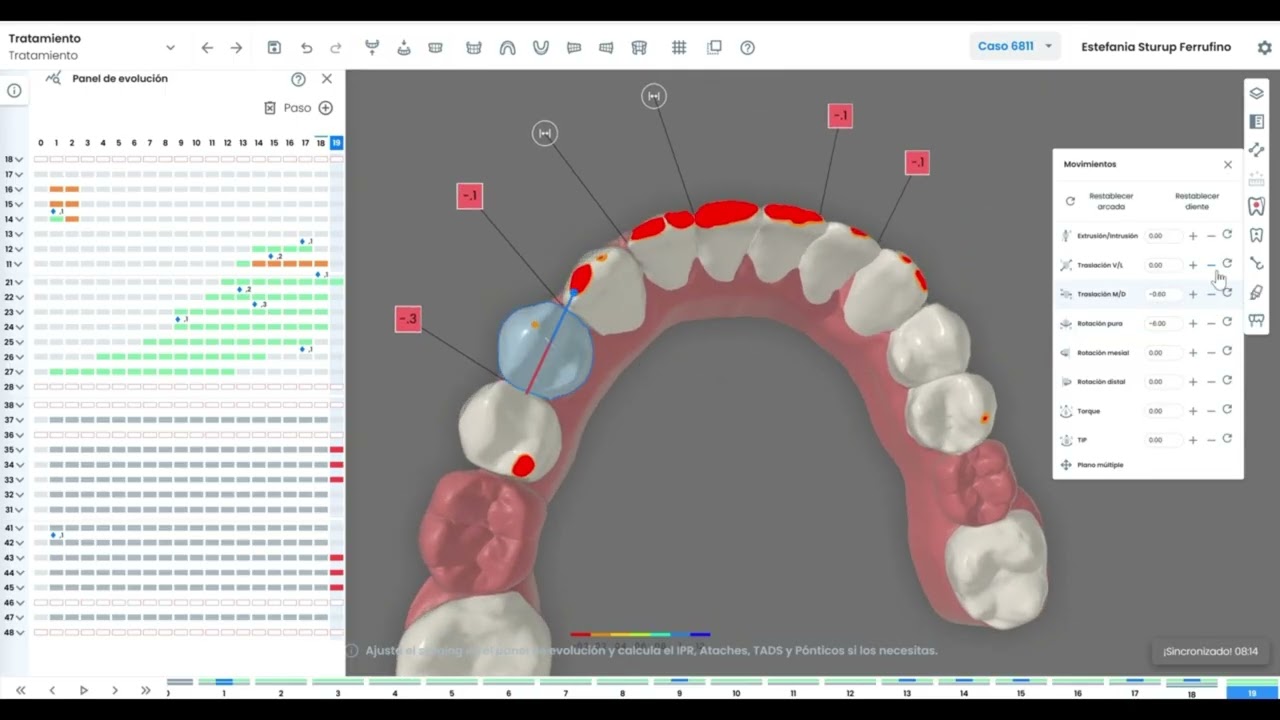Add a step with the plus icon near Paso
Viewport: 1280px width, 720px height.
click(x=325, y=108)
